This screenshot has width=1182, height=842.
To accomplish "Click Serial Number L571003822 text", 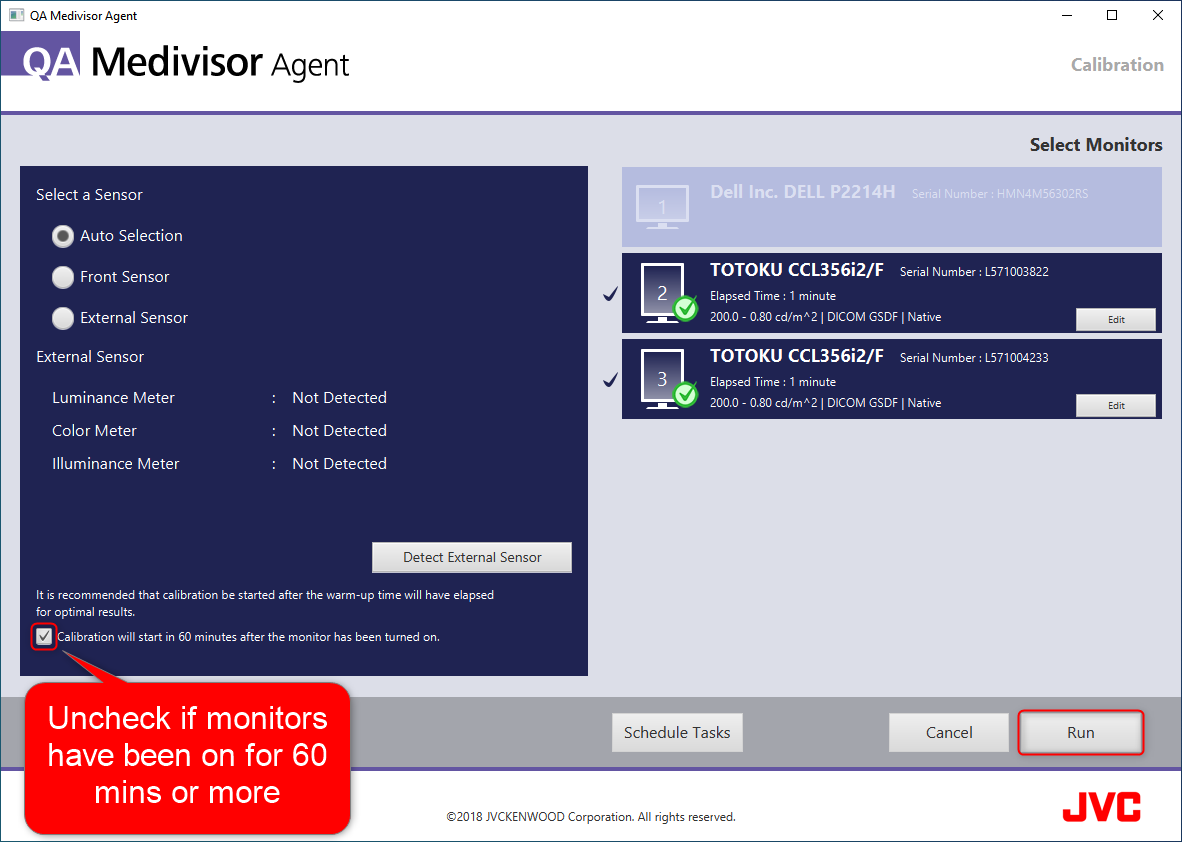I will click(974, 271).
